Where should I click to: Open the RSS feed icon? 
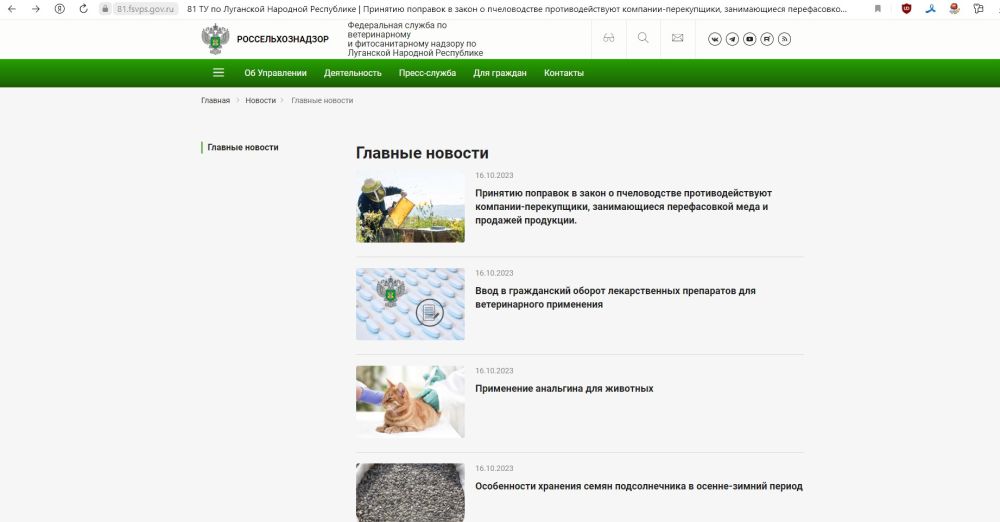click(784, 39)
